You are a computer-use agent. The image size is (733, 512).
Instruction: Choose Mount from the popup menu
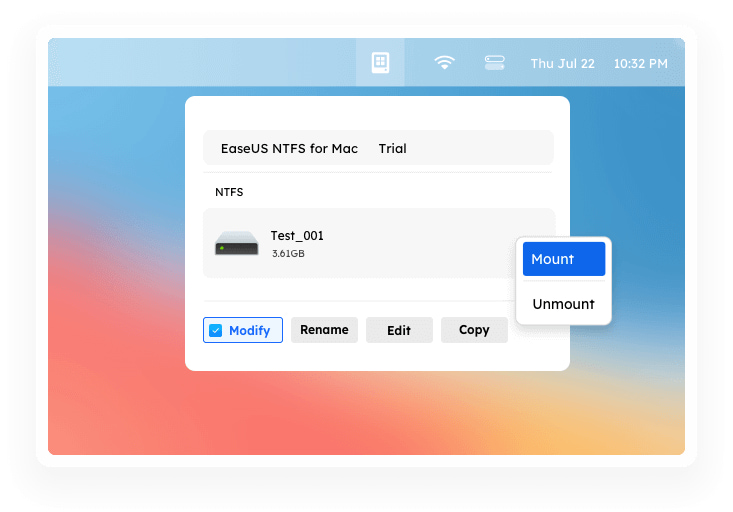(x=564, y=259)
